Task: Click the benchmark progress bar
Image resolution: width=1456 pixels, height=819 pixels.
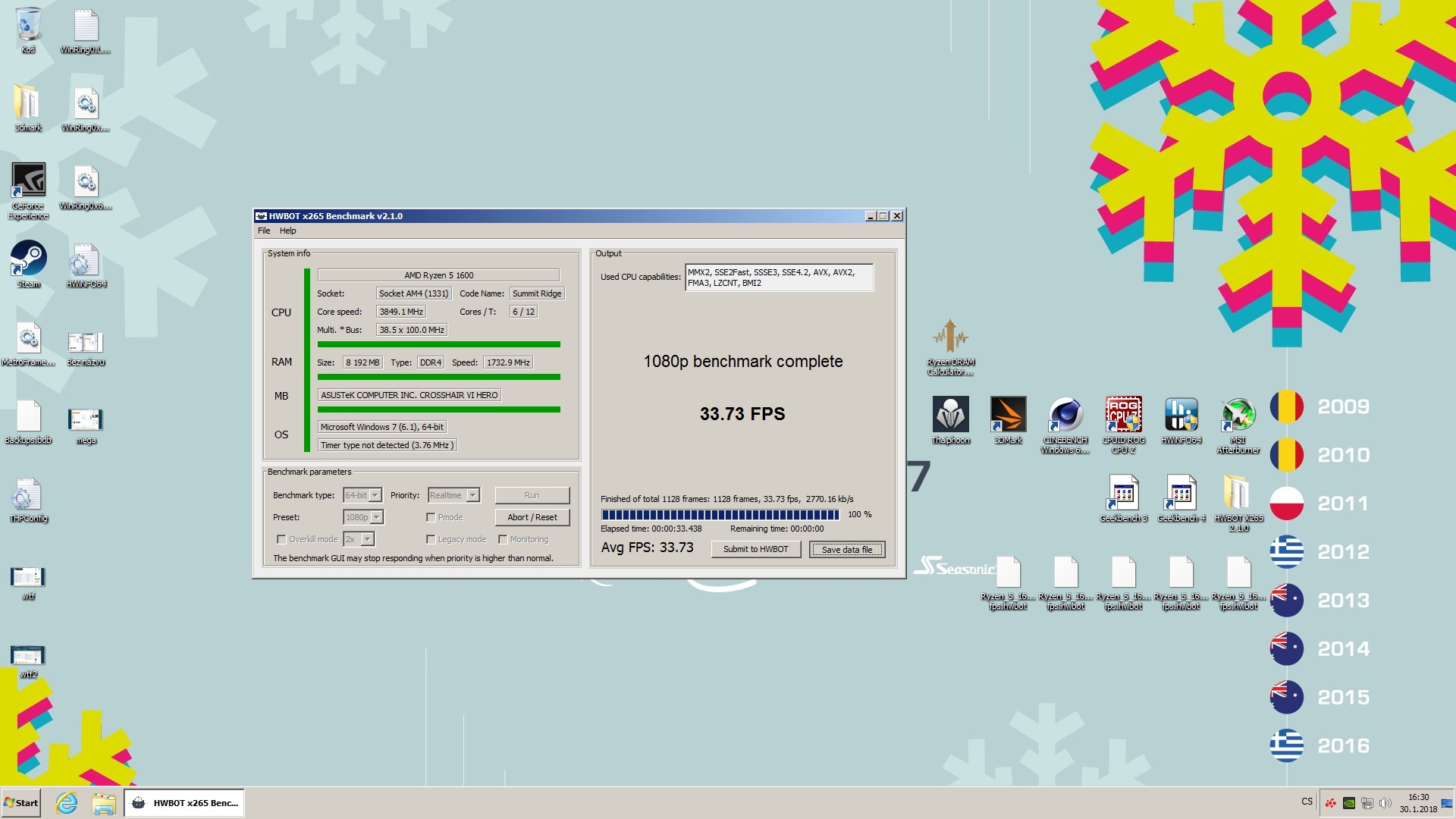Action: click(720, 514)
